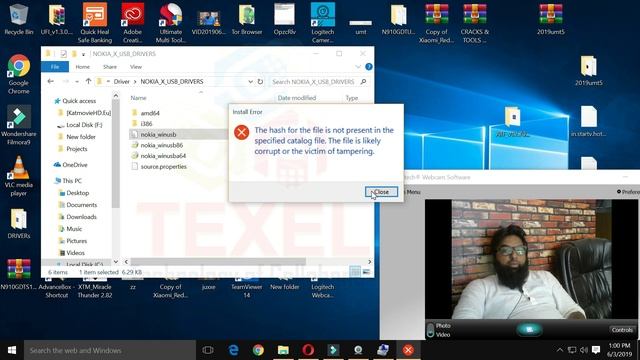Image resolution: width=640 pixels, height=360 pixels.
Task: Open Controls in webcam software window
Action: [x=622, y=330]
